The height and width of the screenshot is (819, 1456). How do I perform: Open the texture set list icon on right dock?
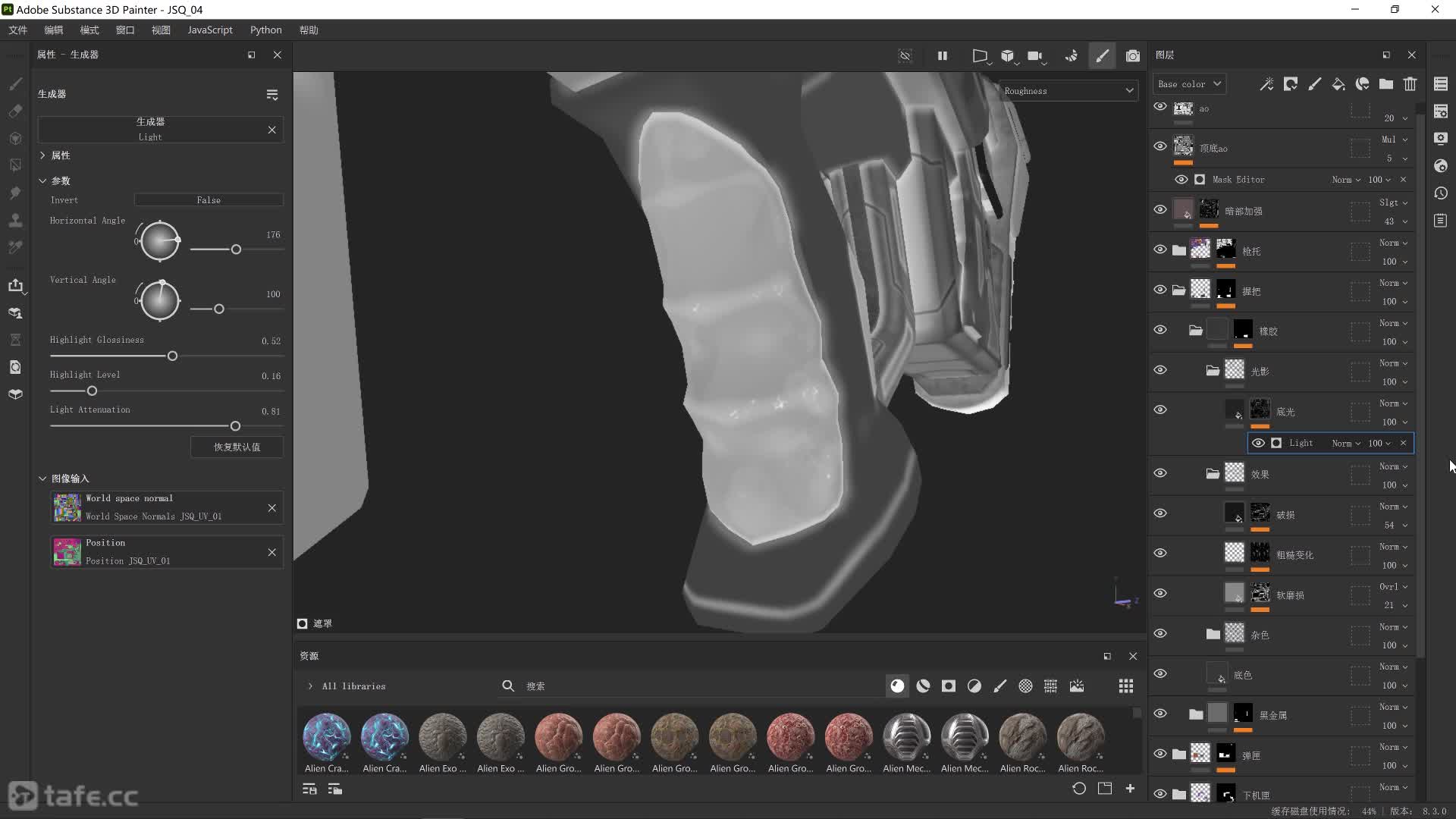[x=1441, y=84]
